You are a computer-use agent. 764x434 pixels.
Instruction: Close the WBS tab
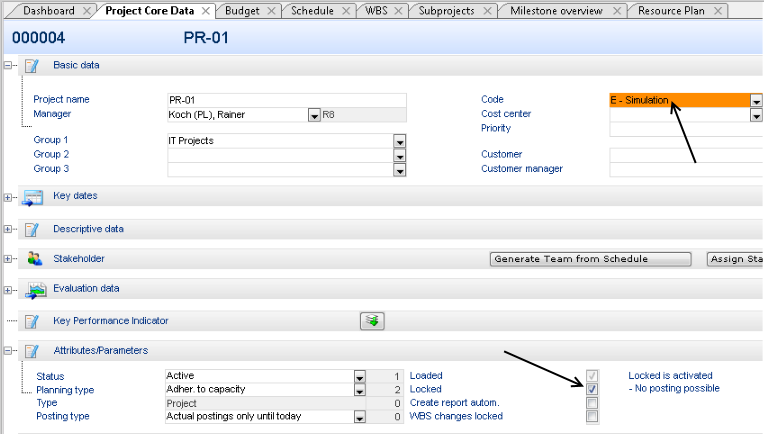coord(399,11)
